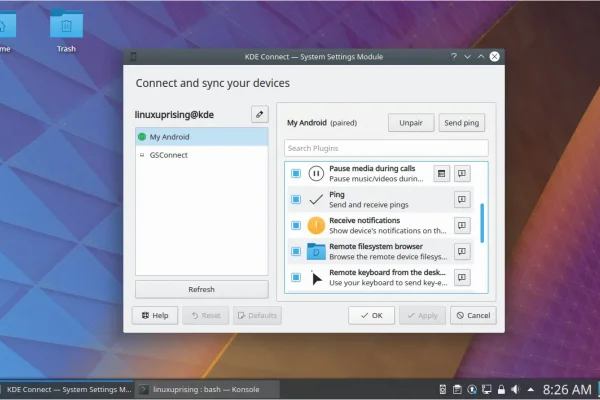Open the clipboard tray icon in the panel
The height and width of the screenshot is (400, 600).
(x=457, y=390)
